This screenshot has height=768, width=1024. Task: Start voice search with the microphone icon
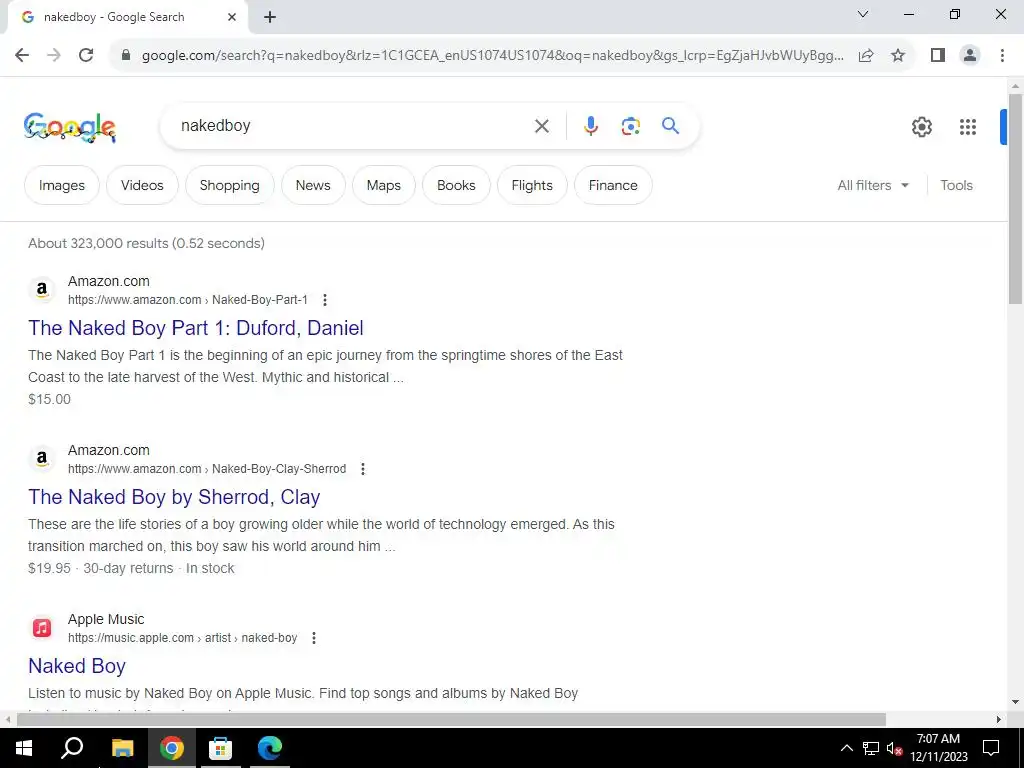[590, 126]
